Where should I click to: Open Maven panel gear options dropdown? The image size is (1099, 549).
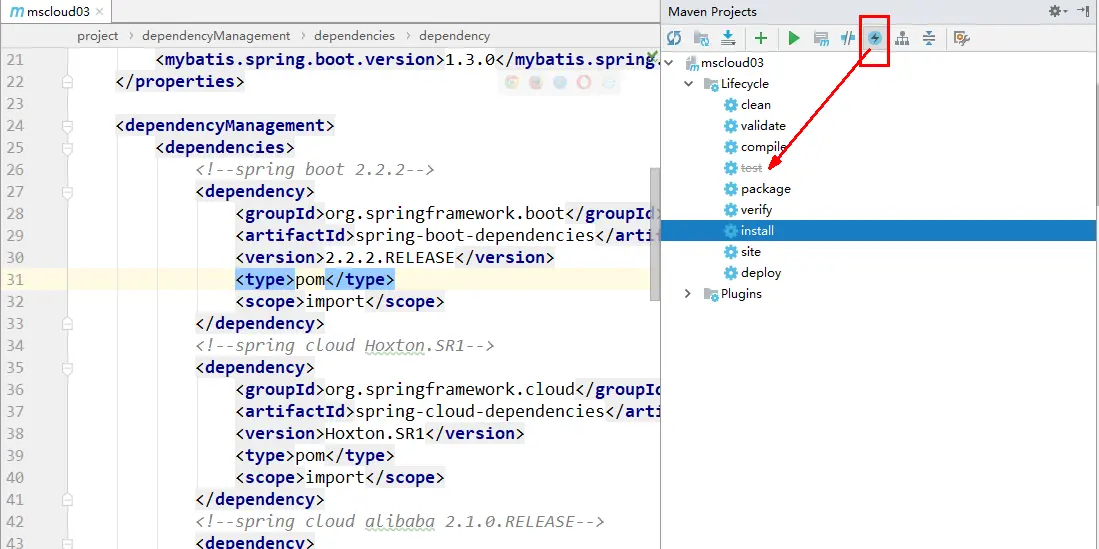1058,11
